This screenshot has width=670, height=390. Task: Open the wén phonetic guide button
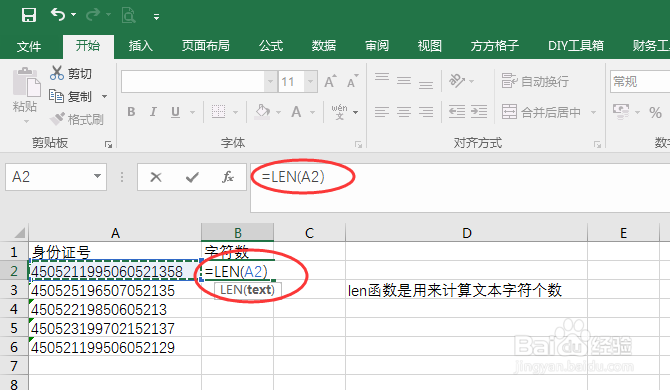(340, 112)
